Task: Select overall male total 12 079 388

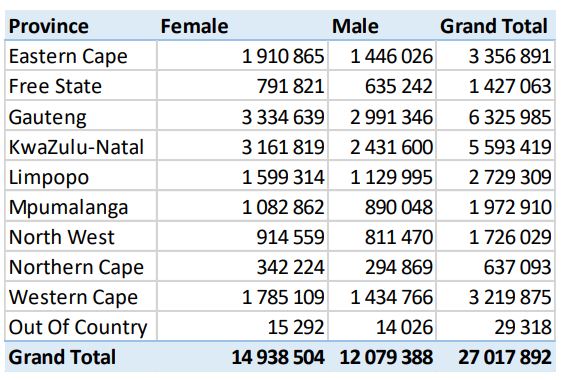Action: point(386,357)
